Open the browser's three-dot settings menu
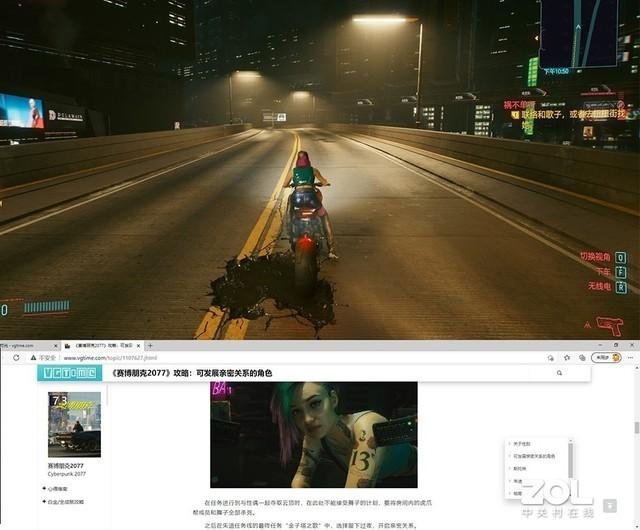This screenshot has width=640, height=530. (630, 356)
